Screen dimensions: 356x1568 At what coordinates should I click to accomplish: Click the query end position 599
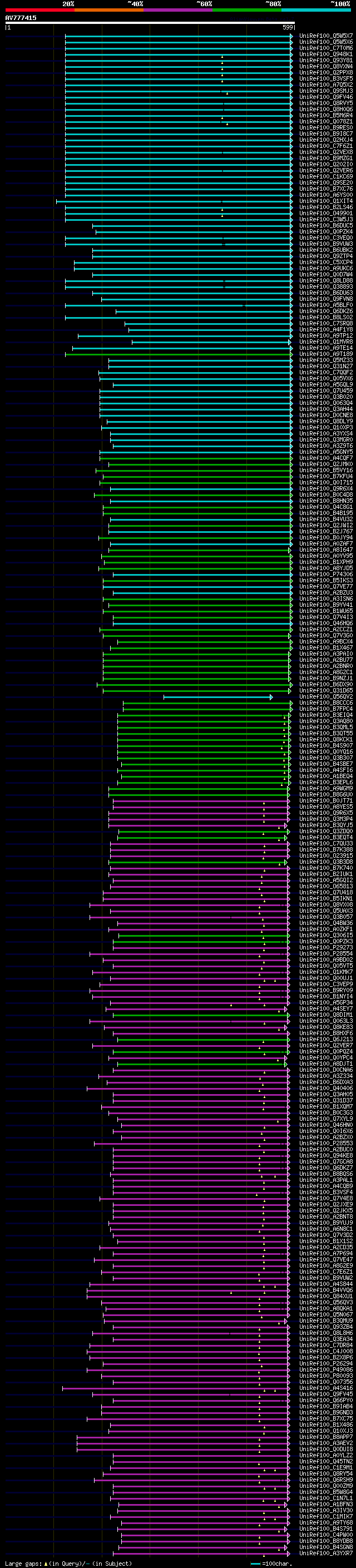[x=288, y=27]
